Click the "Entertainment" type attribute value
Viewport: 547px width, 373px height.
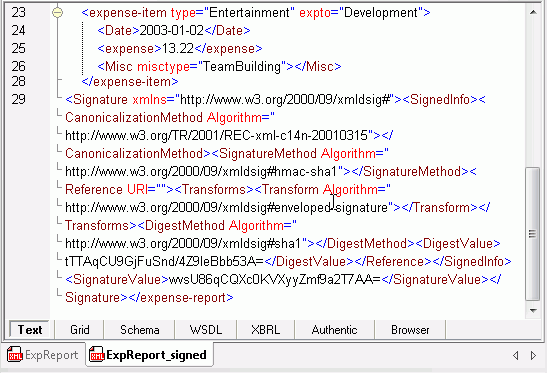pyautogui.click(x=249, y=13)
